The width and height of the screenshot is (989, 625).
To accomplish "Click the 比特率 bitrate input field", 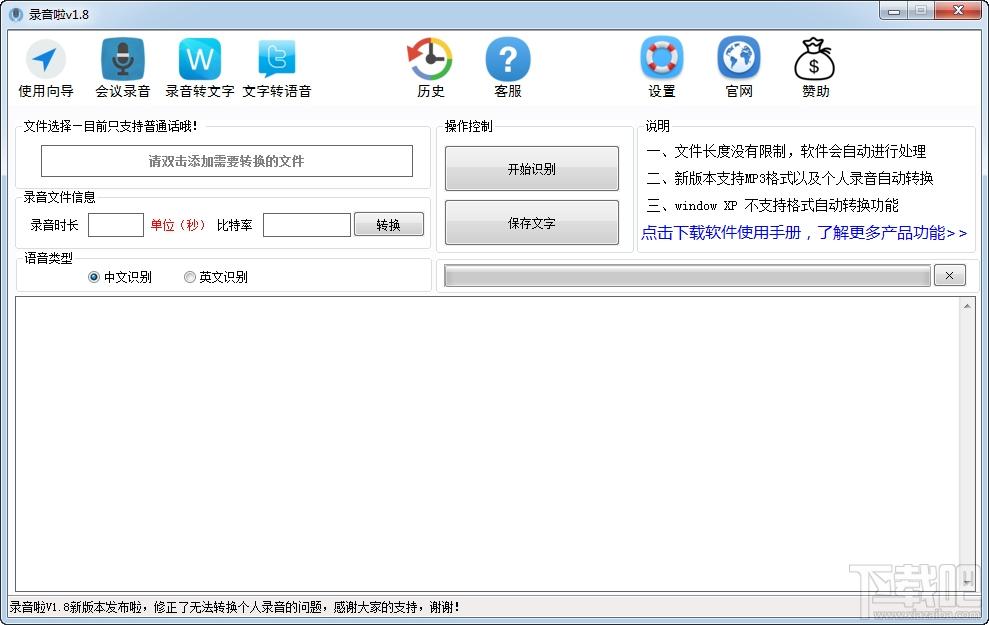I will (x=306, y=225).
